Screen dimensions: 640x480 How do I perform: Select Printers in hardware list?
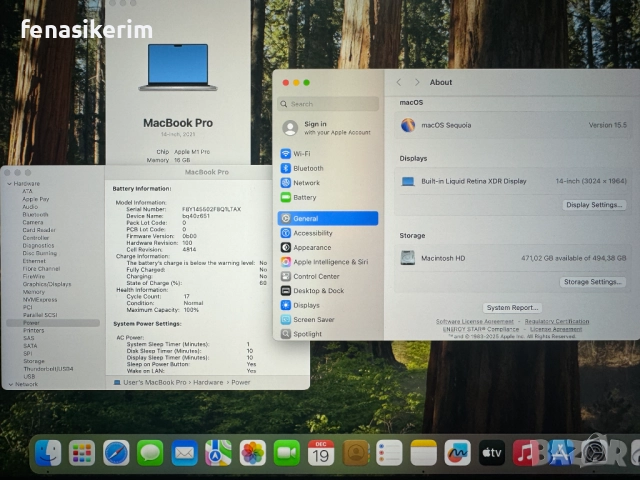click(33, 330)
